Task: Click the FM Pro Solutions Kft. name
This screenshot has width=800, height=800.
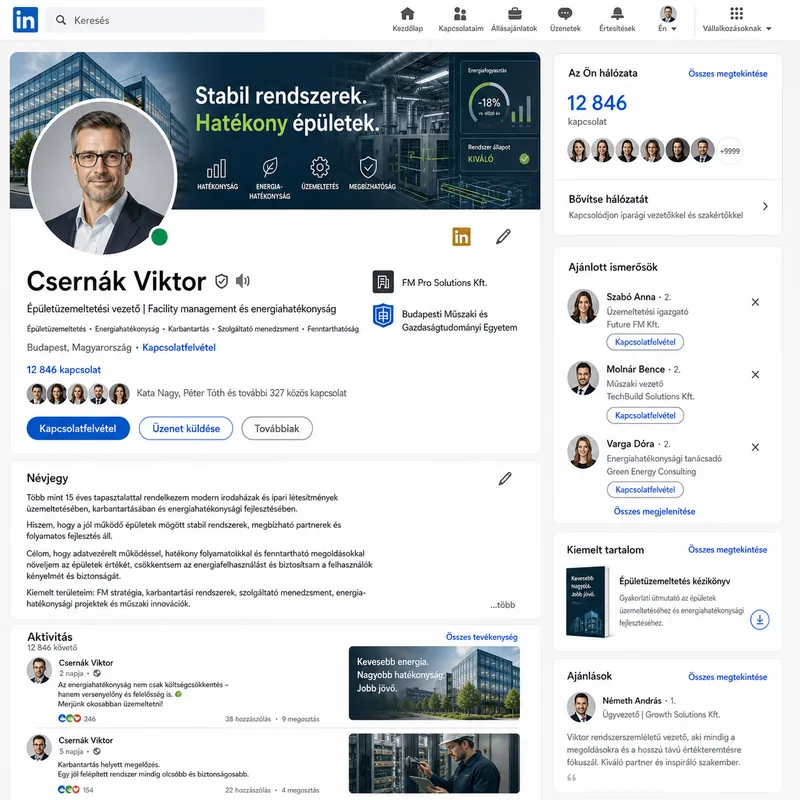Action: click(x=444, y=282)
